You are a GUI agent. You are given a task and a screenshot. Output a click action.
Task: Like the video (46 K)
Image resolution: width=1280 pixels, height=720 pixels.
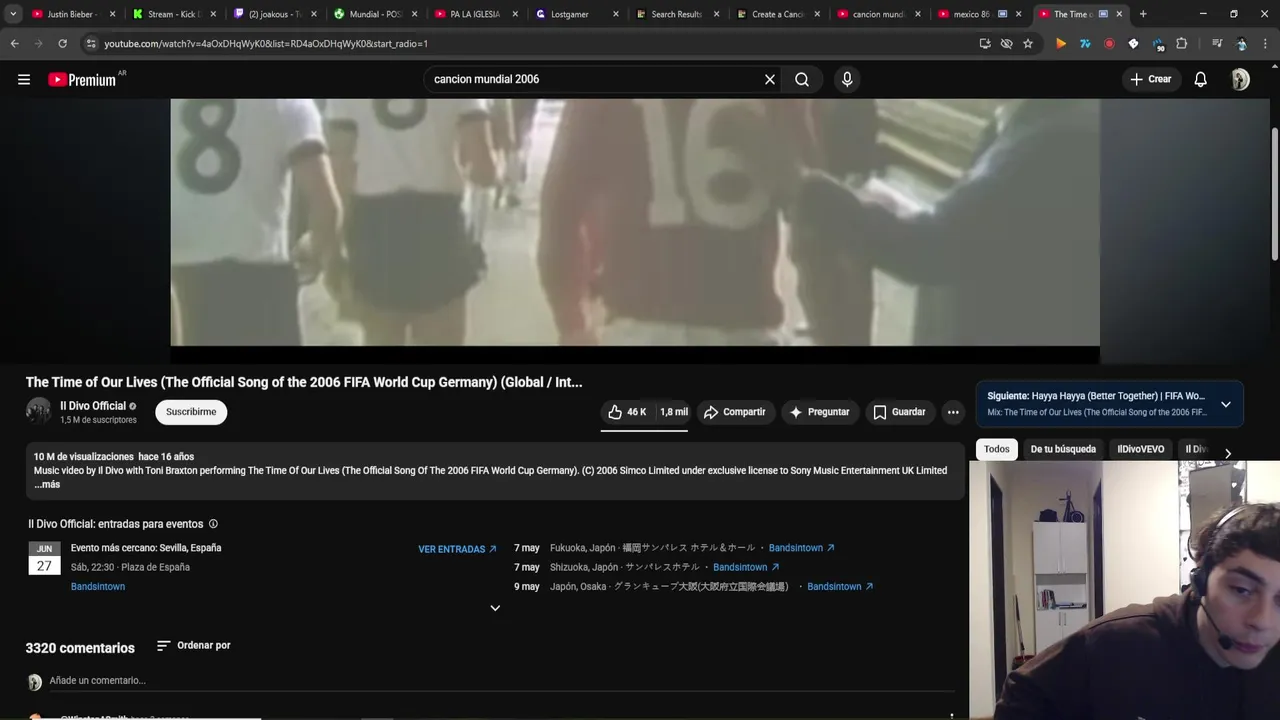click(x=627, y=412)
